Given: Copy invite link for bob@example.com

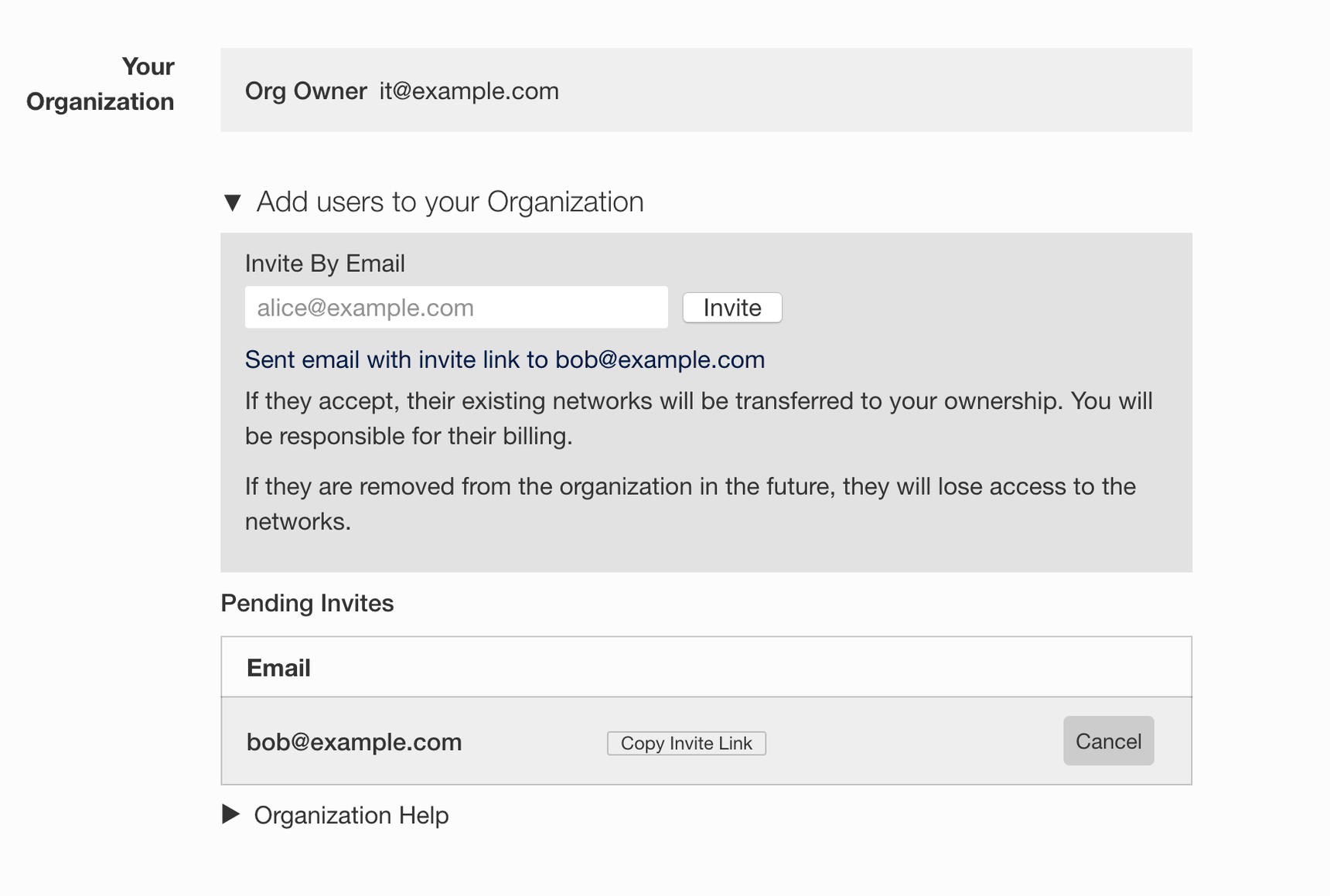Looking at the screenshot, I should (x=685, y=743).
